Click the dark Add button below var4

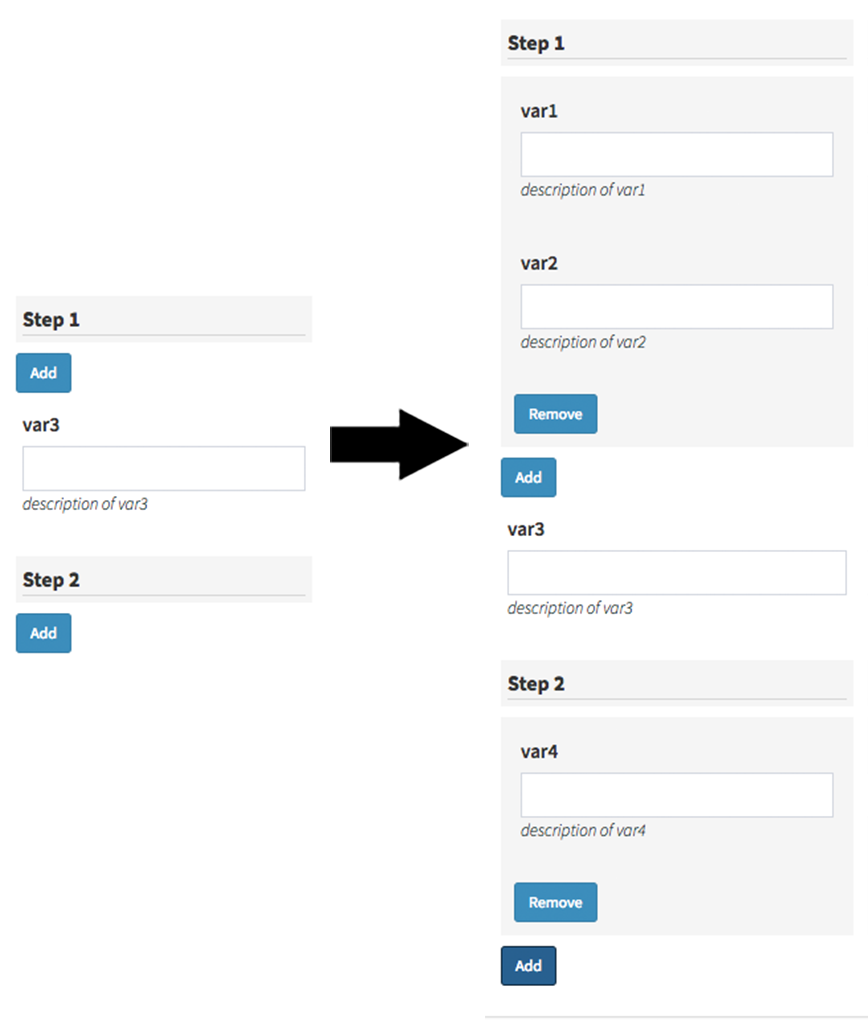click(x=529, y=966)
